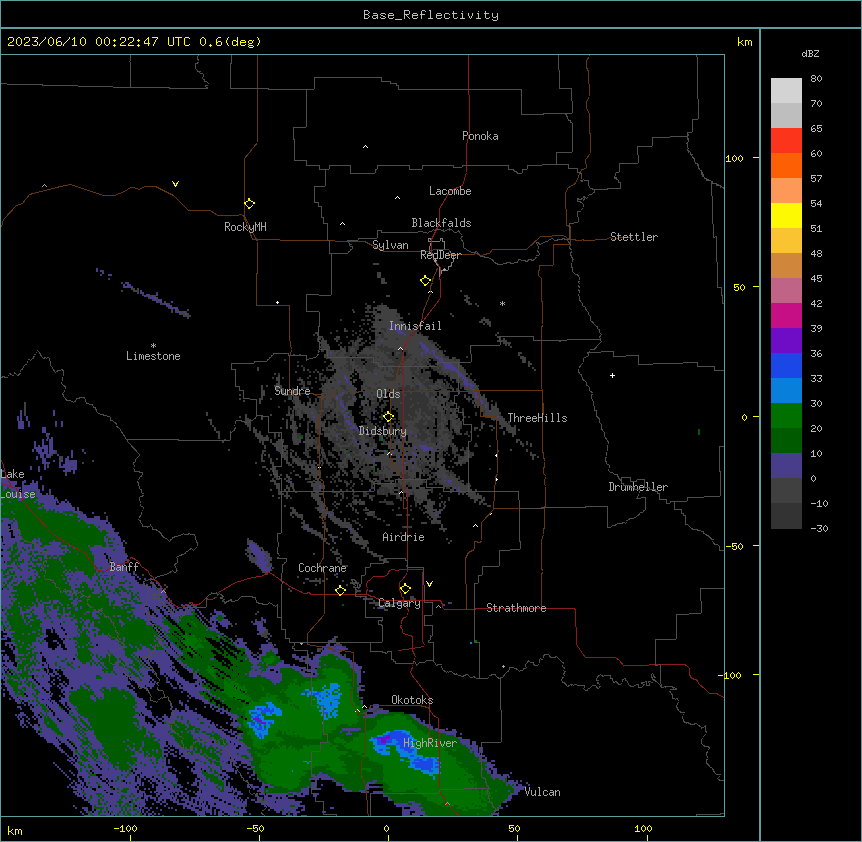The image size is (862, 842).
Task: Click the slate purple 10-0 dBZ swatch
Action: click(786, 466)
